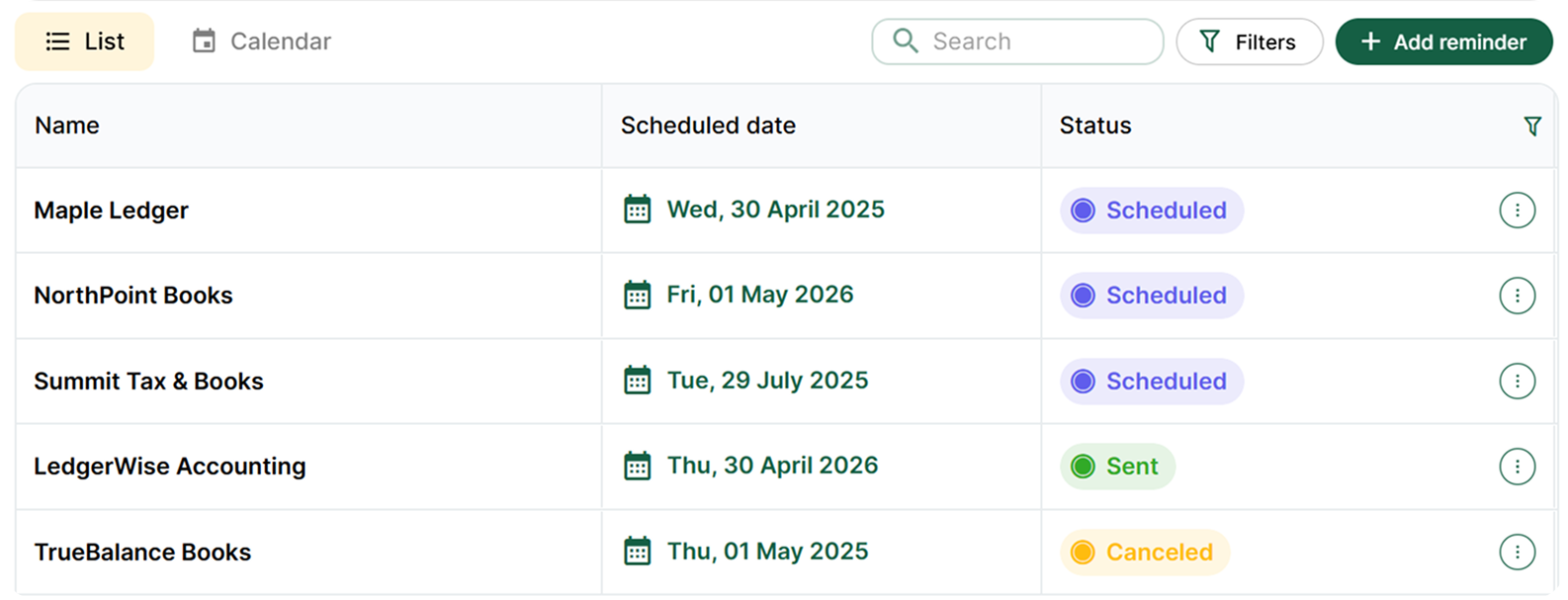Switch to the List tab
Image resolution: width=1568 pixels, height=600 pixels.
click(84, 41)
